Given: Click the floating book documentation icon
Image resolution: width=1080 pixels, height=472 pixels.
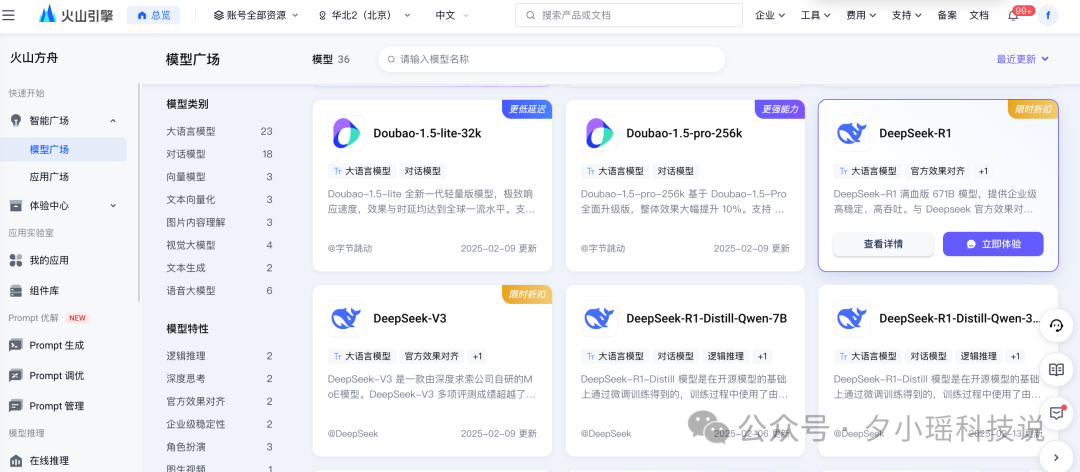Looking at the screenshot, I should click(x=1056, y=369).
